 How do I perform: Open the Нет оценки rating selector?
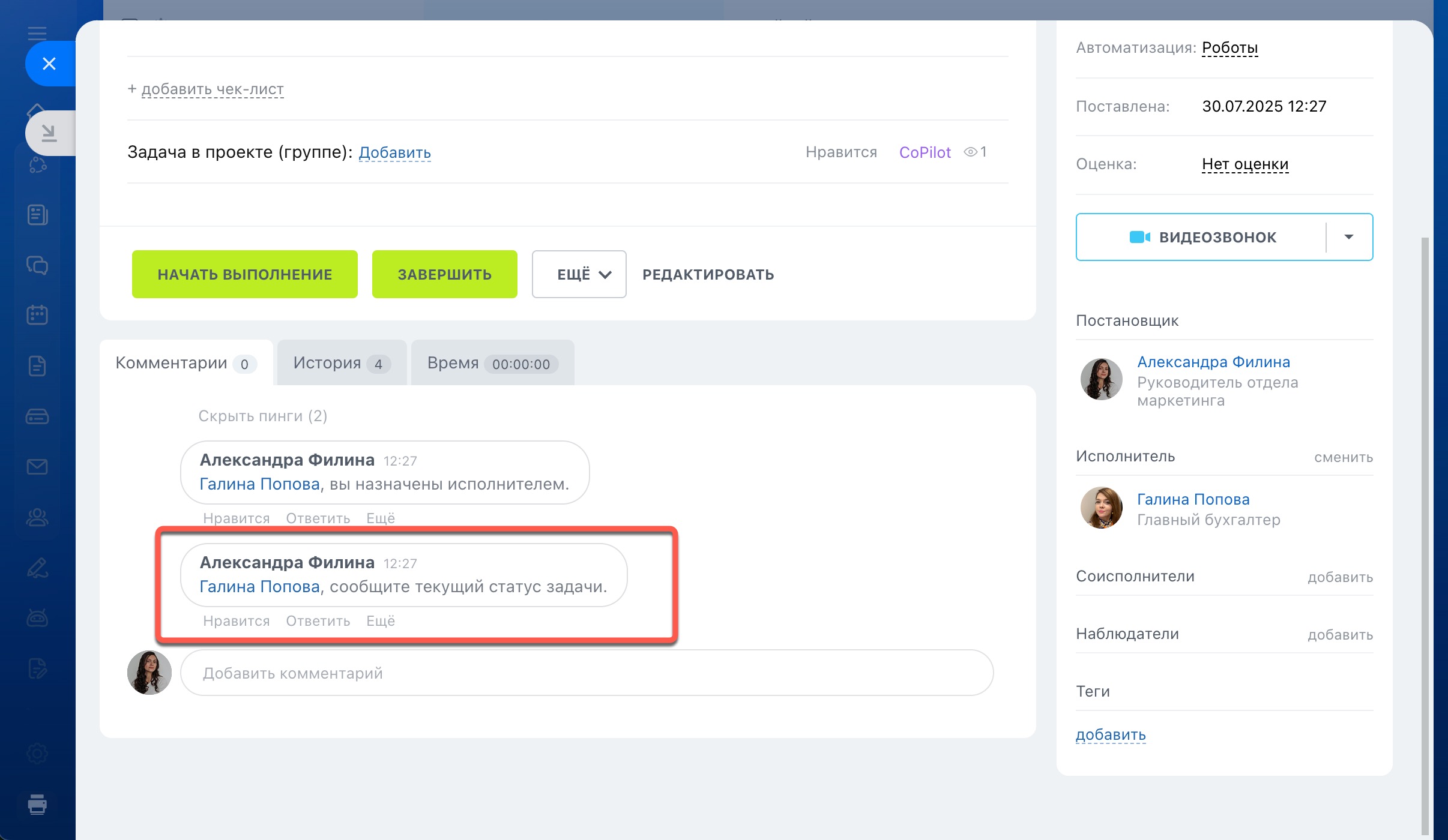coord(1245,164)
